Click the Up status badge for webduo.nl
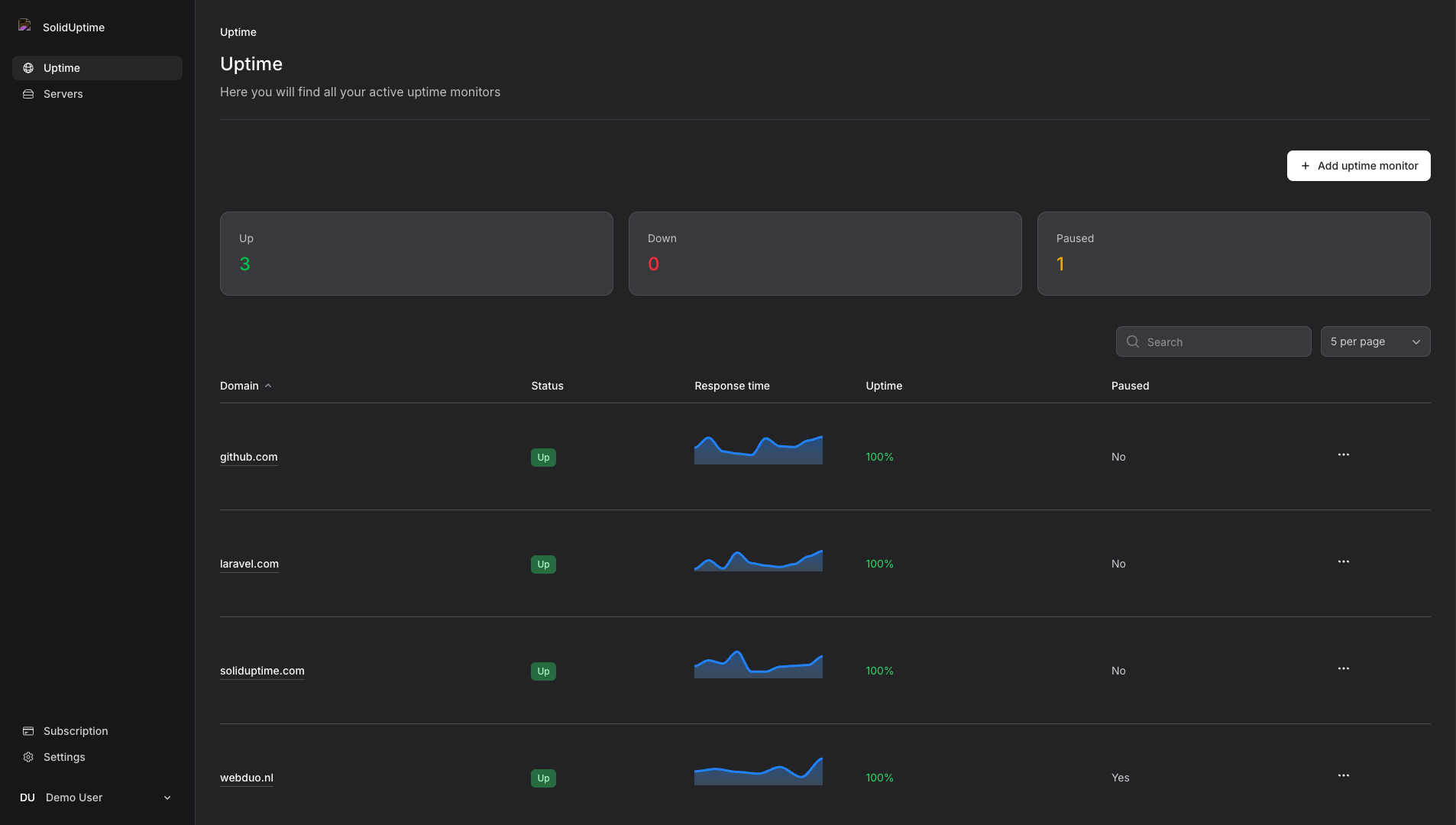This screenshot has width=1456, height=825. click(543, 778)
